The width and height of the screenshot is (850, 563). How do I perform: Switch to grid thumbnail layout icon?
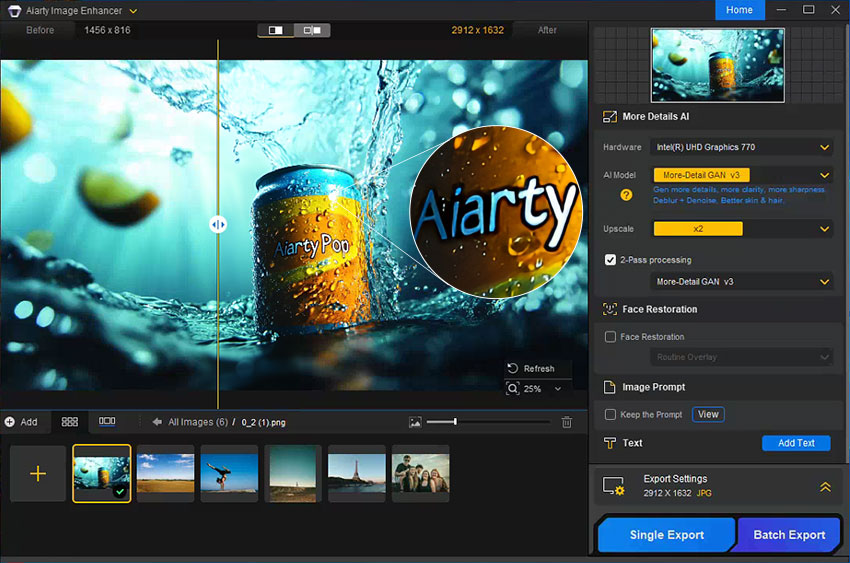[70, 422]
